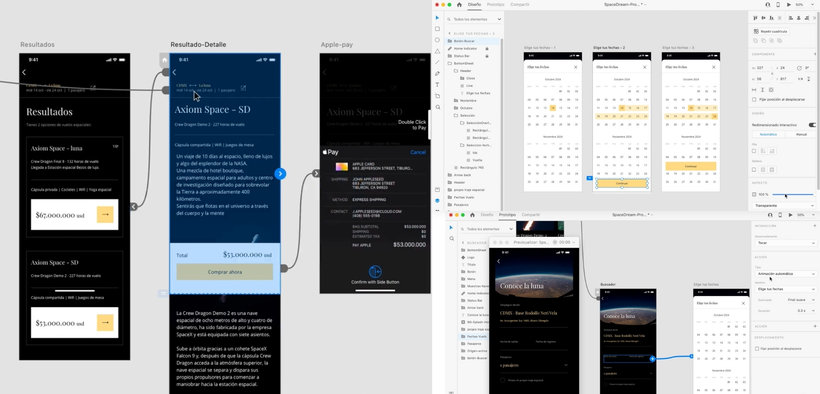Screen dimensions: 820x394
Task: Adjust the opacity slider in Aspecto
Action: 793,194
